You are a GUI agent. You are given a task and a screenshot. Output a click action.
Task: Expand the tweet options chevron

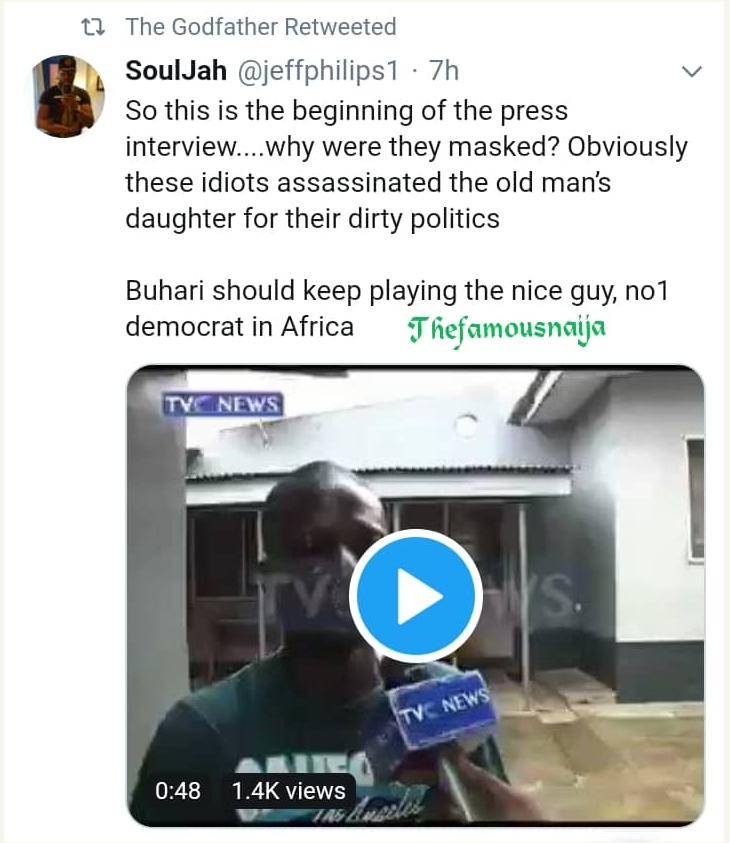point(691,72)
